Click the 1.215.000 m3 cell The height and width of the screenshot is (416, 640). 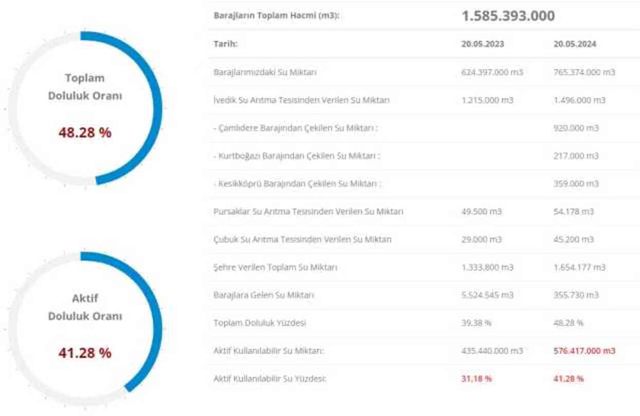(x=487, y=100)
